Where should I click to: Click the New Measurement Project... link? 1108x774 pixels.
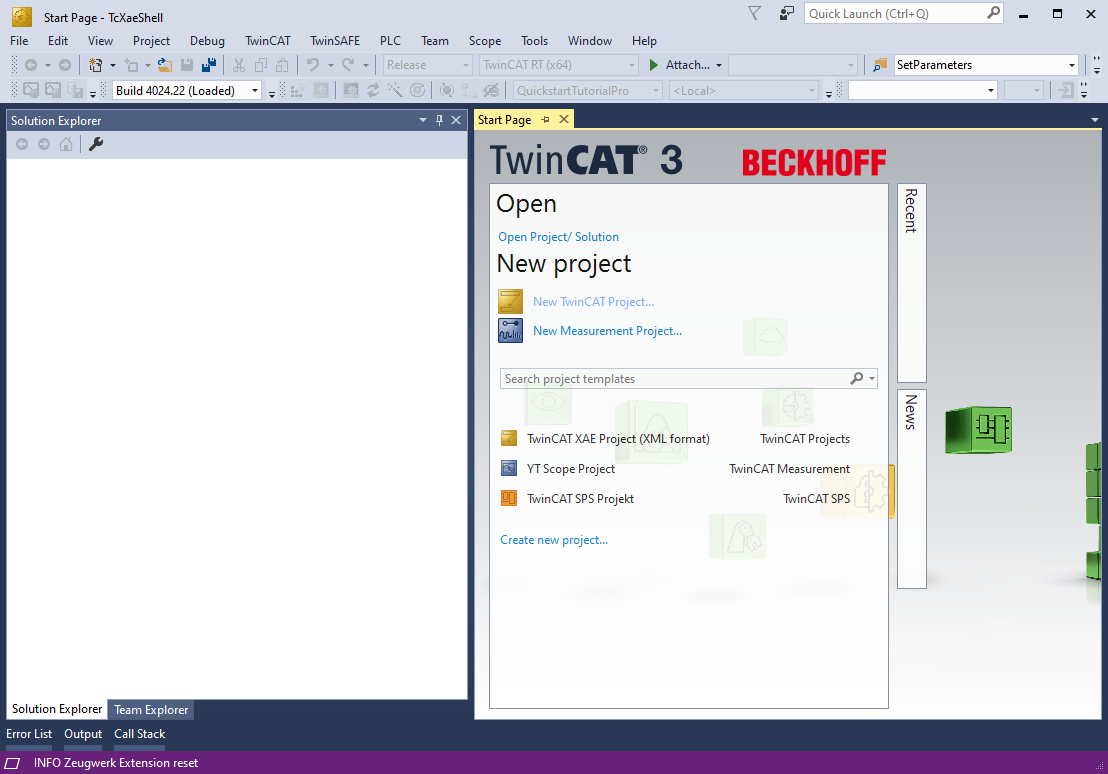coord(608,331)
